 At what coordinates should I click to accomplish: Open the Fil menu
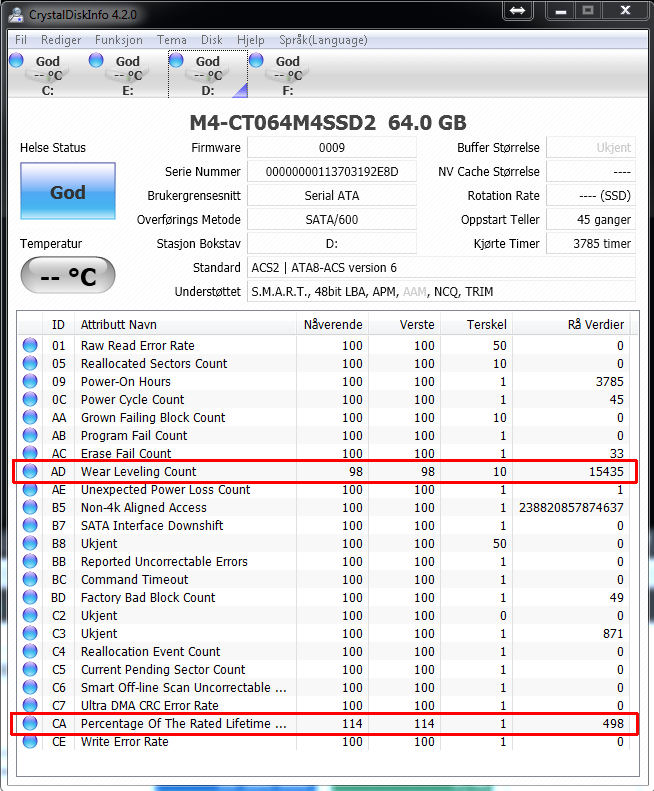coord(21,40)
